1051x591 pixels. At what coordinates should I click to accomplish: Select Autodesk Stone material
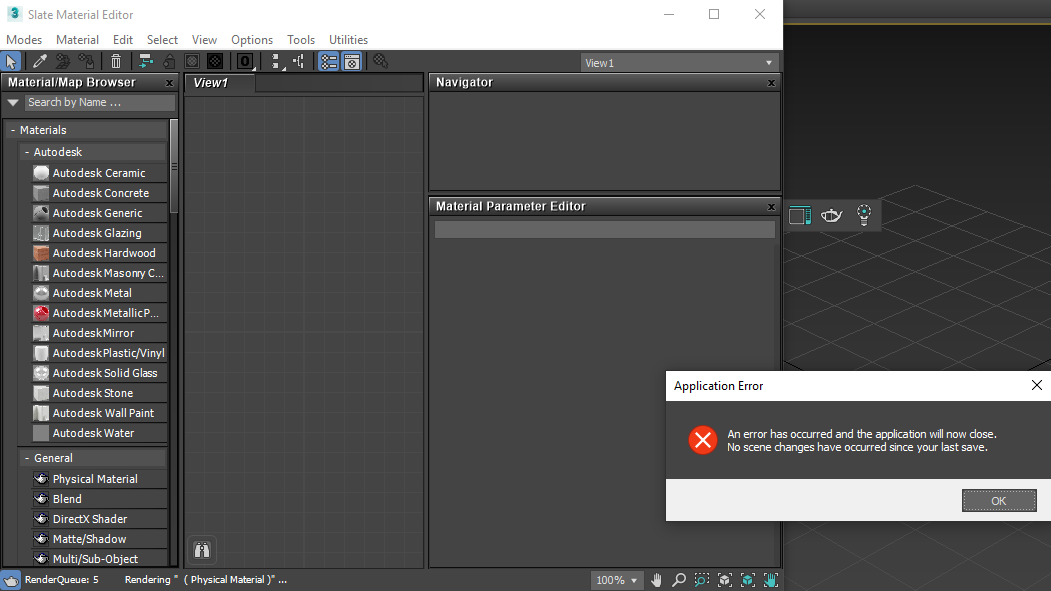point(99,393)
